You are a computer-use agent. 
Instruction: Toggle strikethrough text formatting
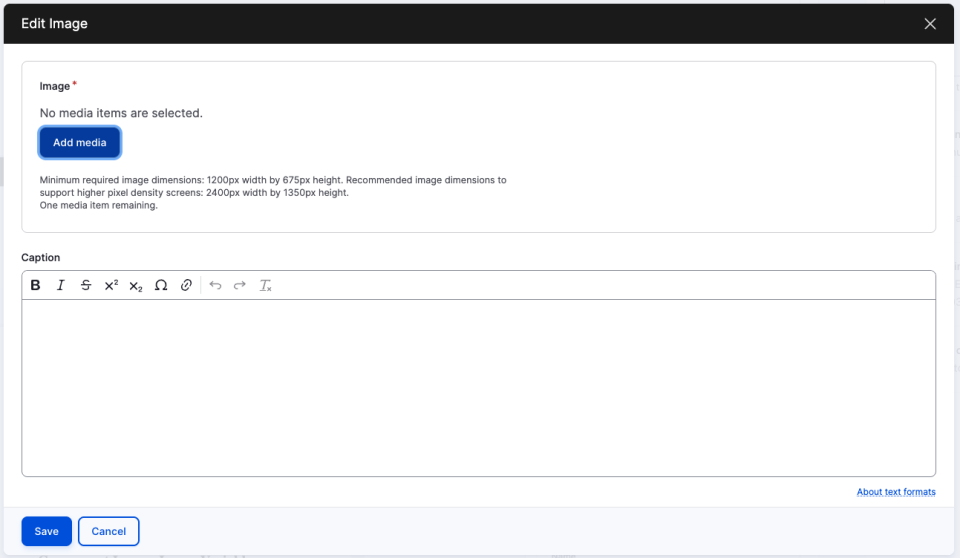(86, 285)
